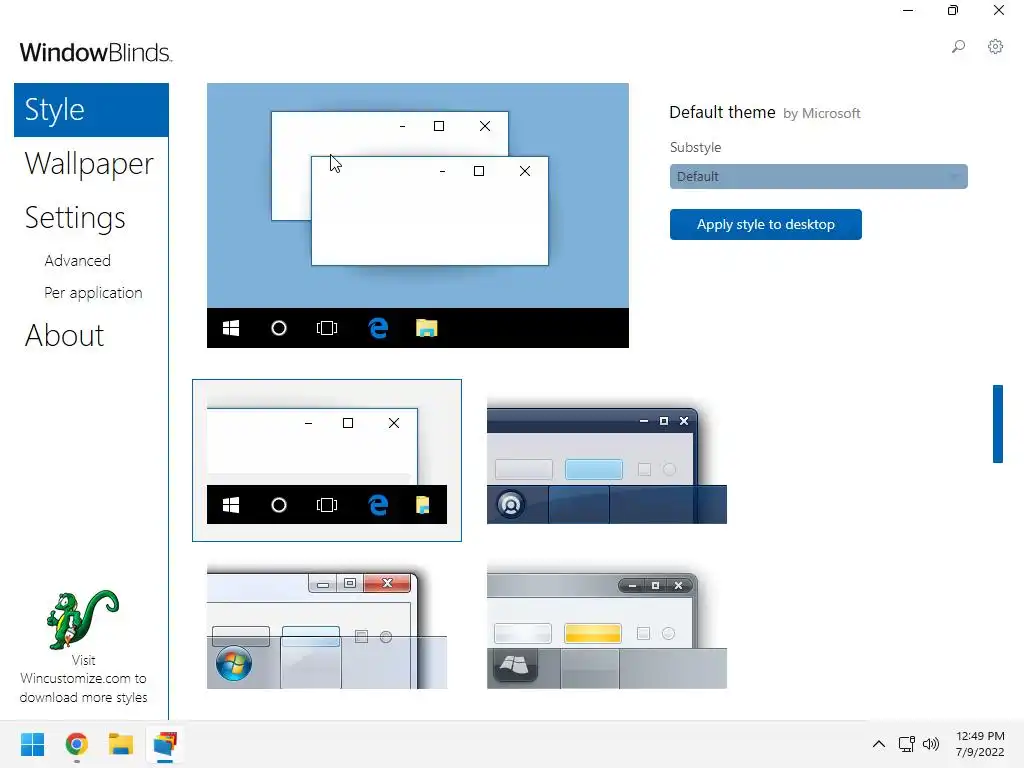The width and height of the screenshot is (1024, 768).
Task: Click 'by Microsoft' author text
Action: (822, 114)
